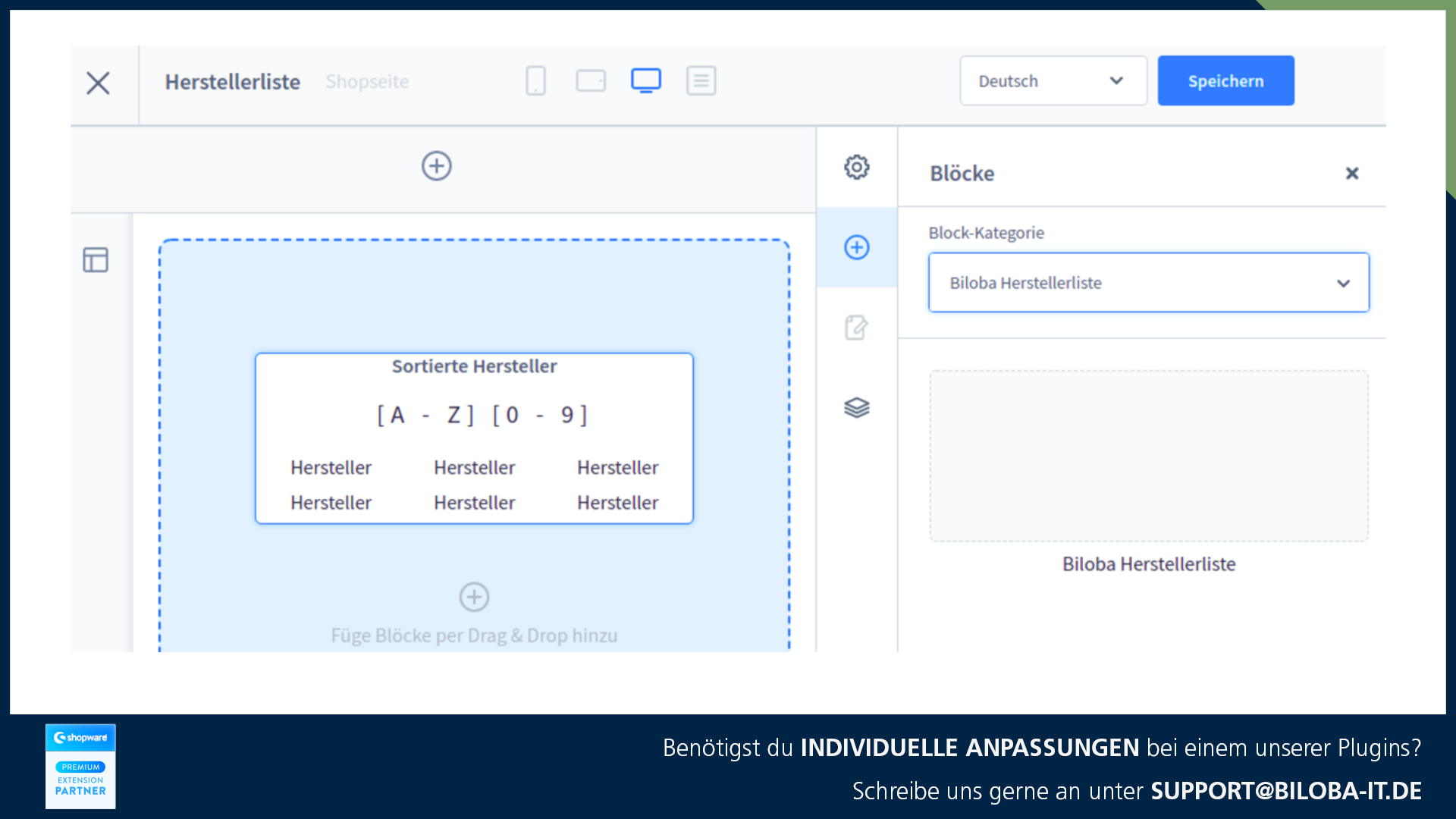Screen dimensions: 1456x819
Task: Click the Shopware Premium Extension Partner badge
Action: [80, 766]
